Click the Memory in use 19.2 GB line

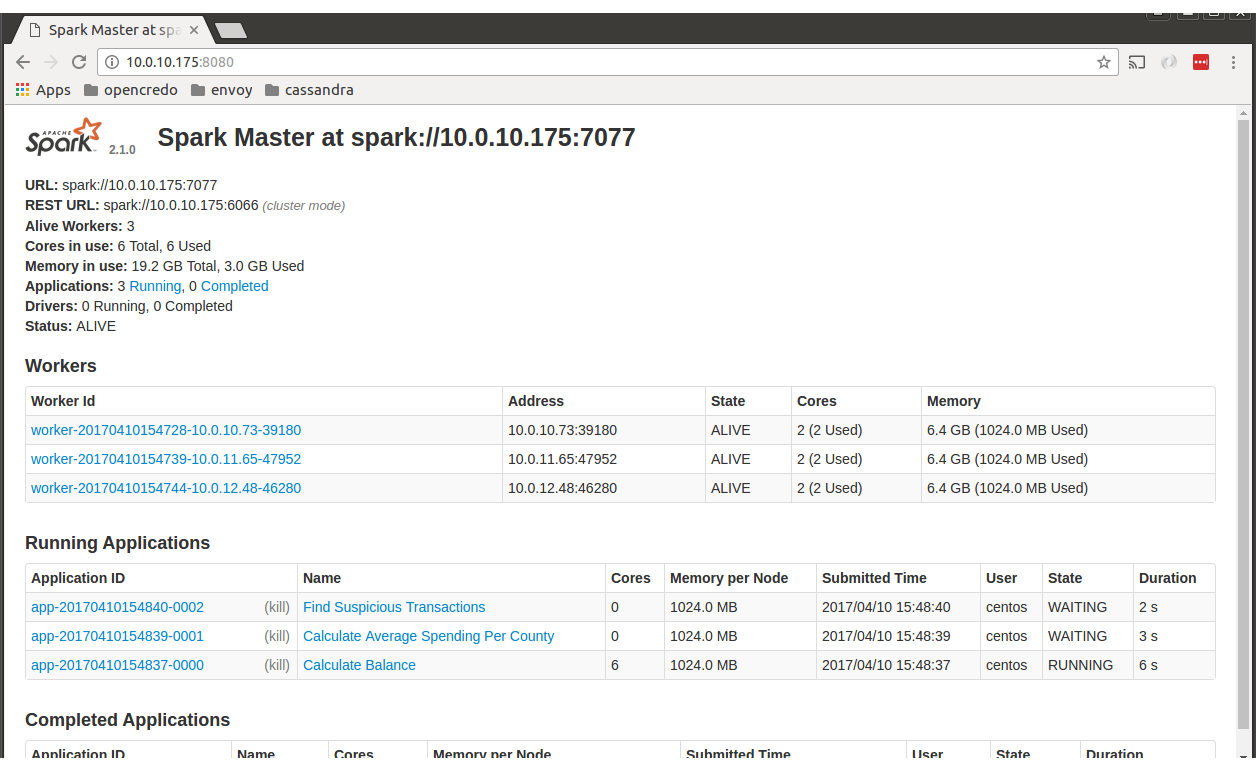tap(165, 266)
